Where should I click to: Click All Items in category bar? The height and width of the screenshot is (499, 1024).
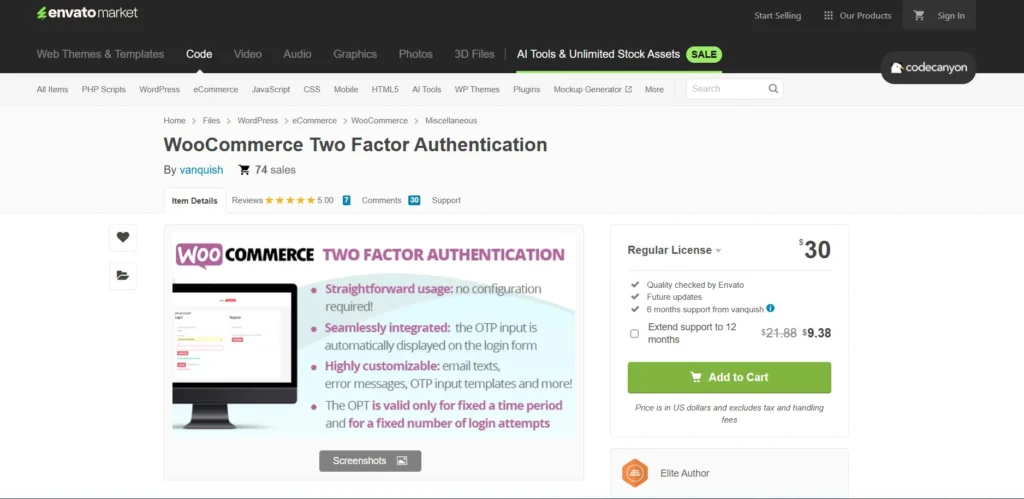(x=52, y=89)
